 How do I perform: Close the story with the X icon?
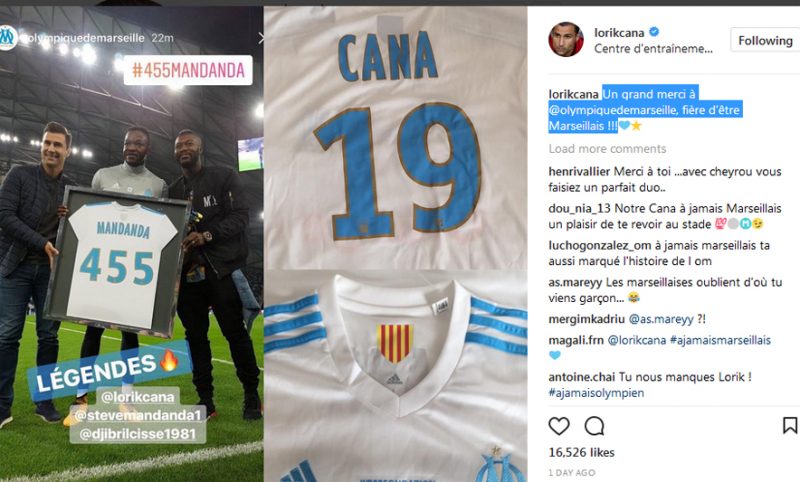(x=261, y=38)
